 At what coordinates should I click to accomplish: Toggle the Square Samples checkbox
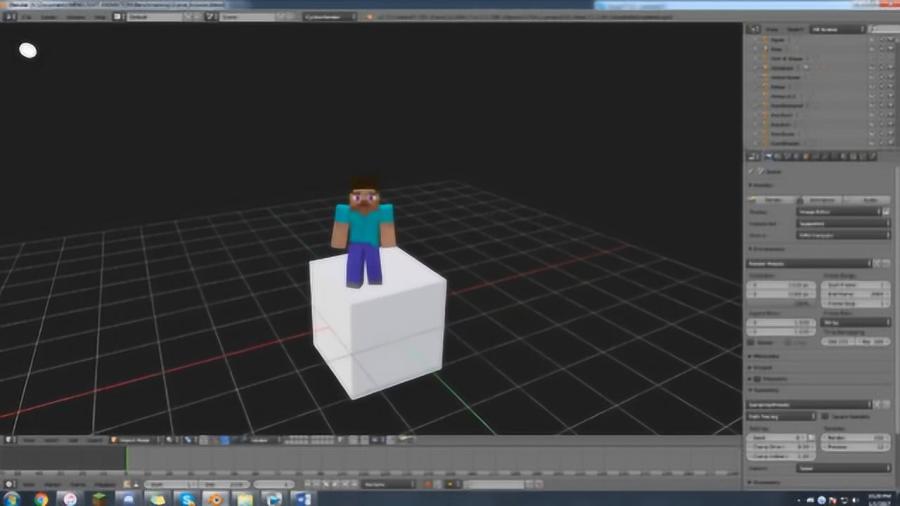pos(825,417)
